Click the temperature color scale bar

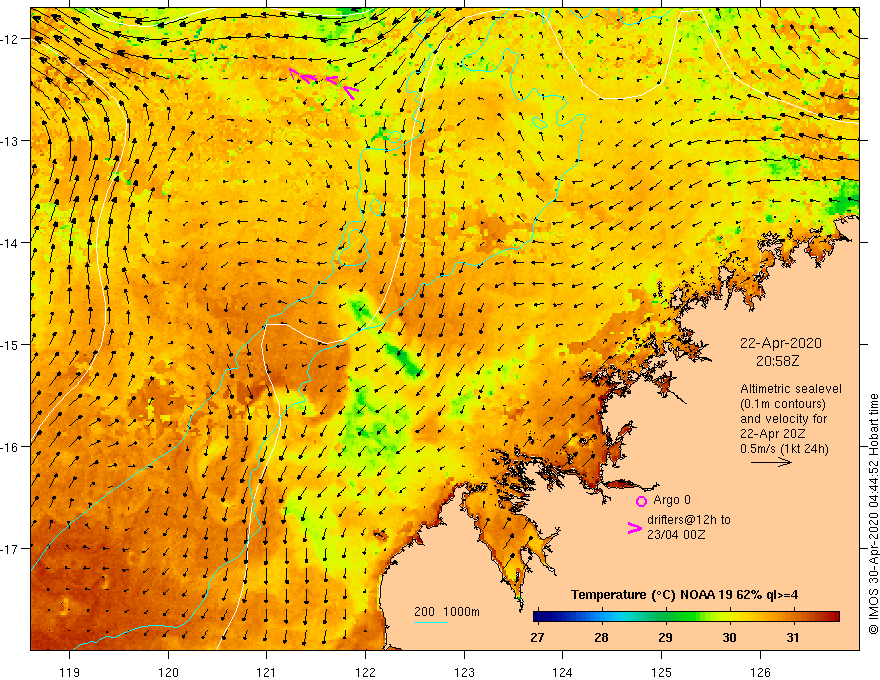(x=686, y=617)
